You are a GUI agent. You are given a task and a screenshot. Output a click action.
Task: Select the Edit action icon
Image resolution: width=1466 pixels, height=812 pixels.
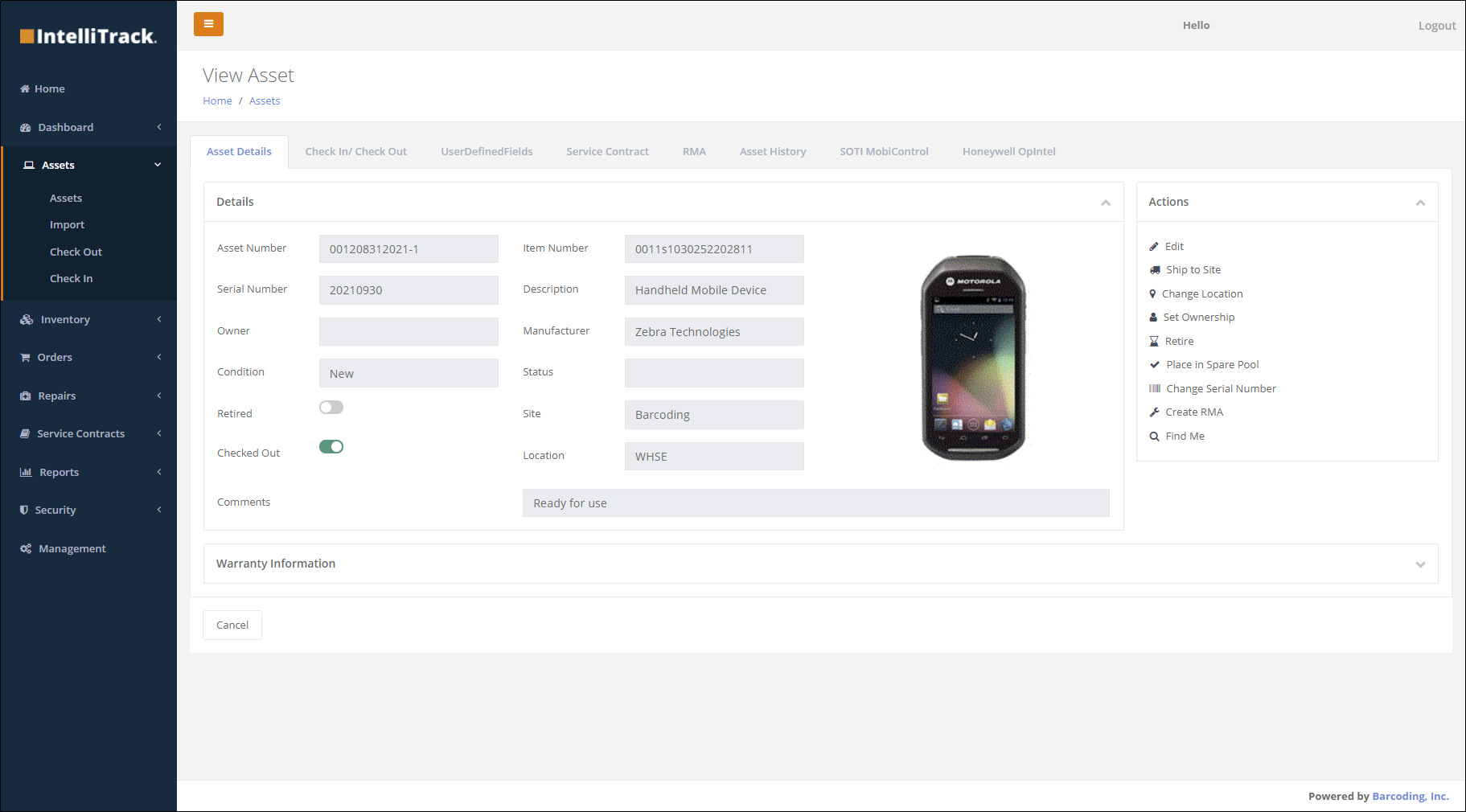coord(1155,246)
